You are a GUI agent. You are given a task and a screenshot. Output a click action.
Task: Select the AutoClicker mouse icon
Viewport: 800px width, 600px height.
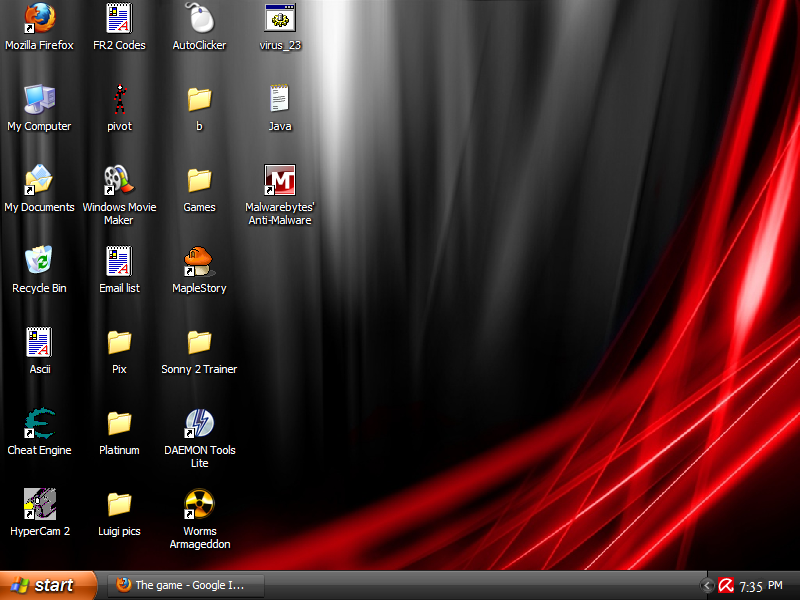tap(199, 18)
